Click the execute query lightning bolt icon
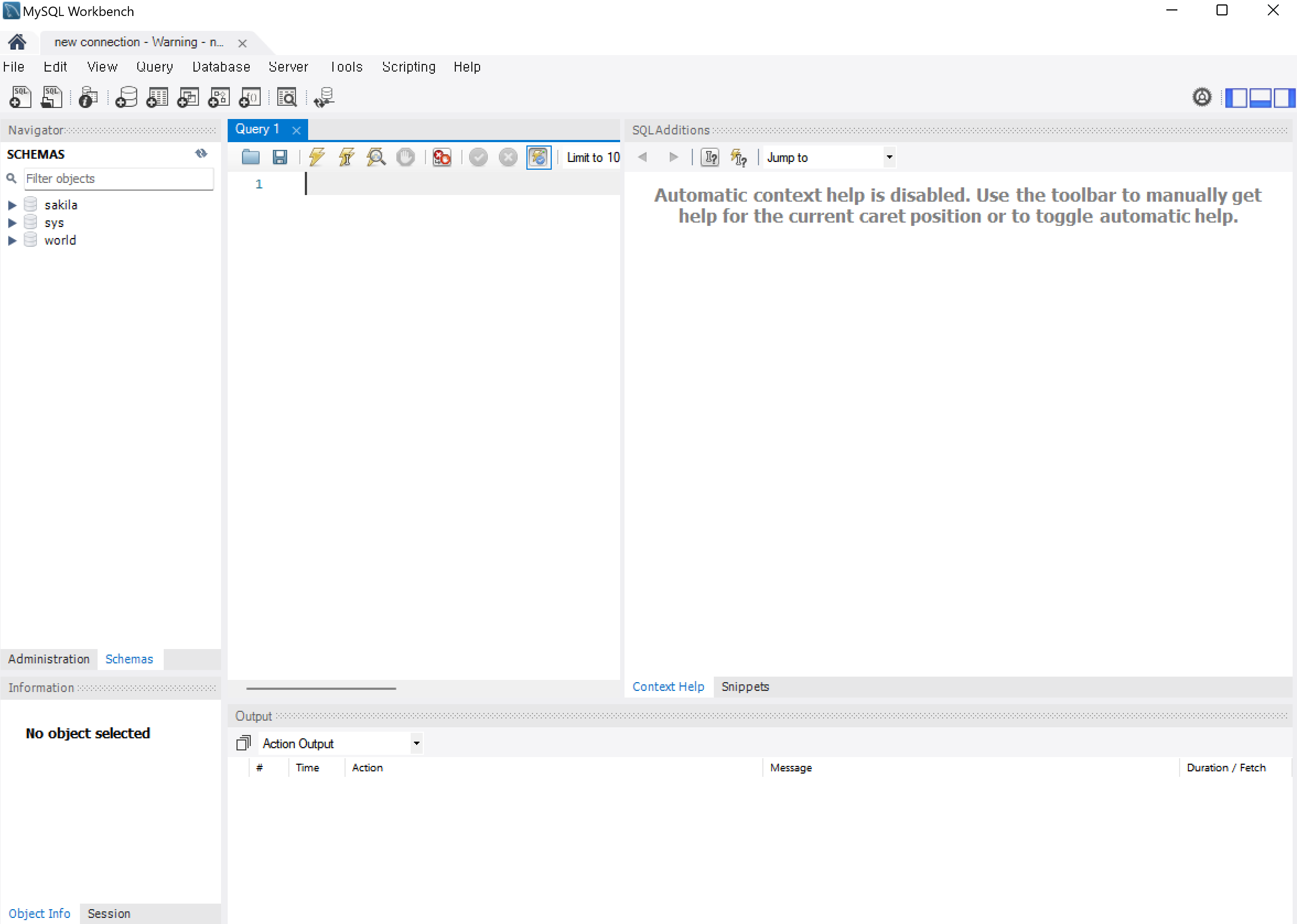This screenshot has height=924, width=1297. (316, 157)
